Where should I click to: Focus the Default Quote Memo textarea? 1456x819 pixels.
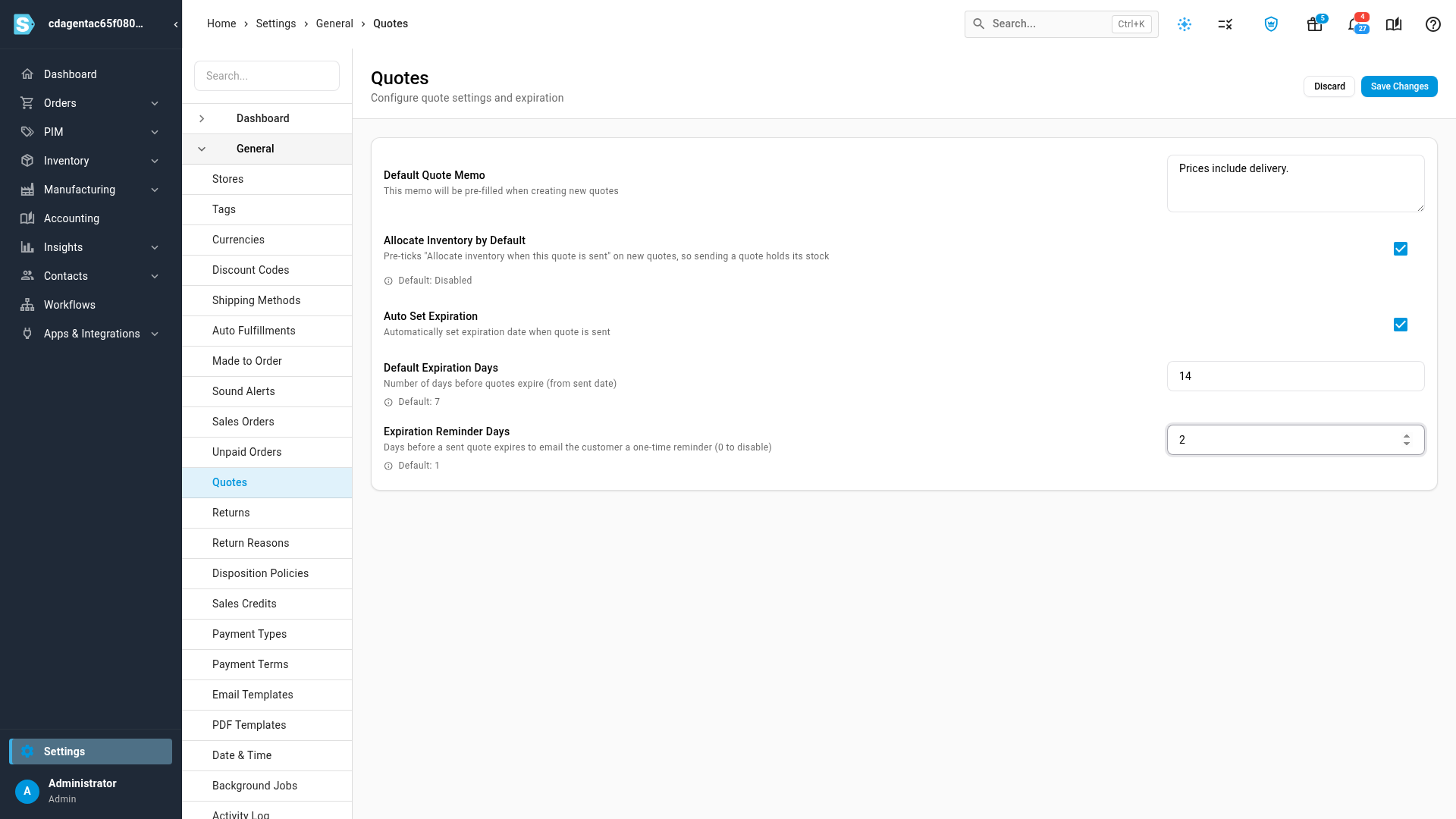[1295, 184]
